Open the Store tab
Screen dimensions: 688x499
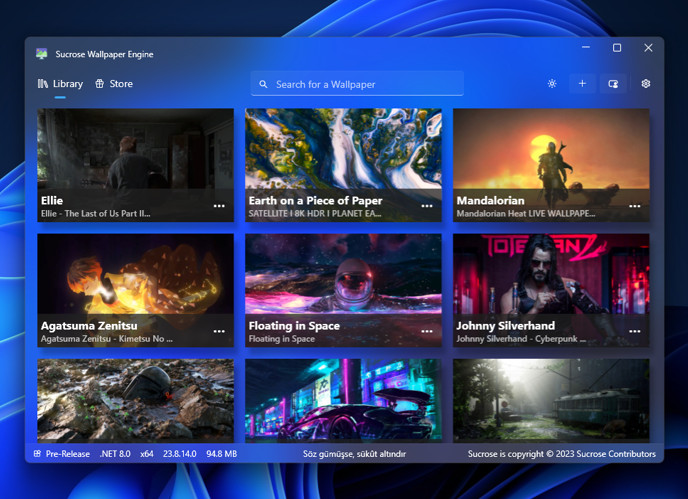(x=114, y=84)
